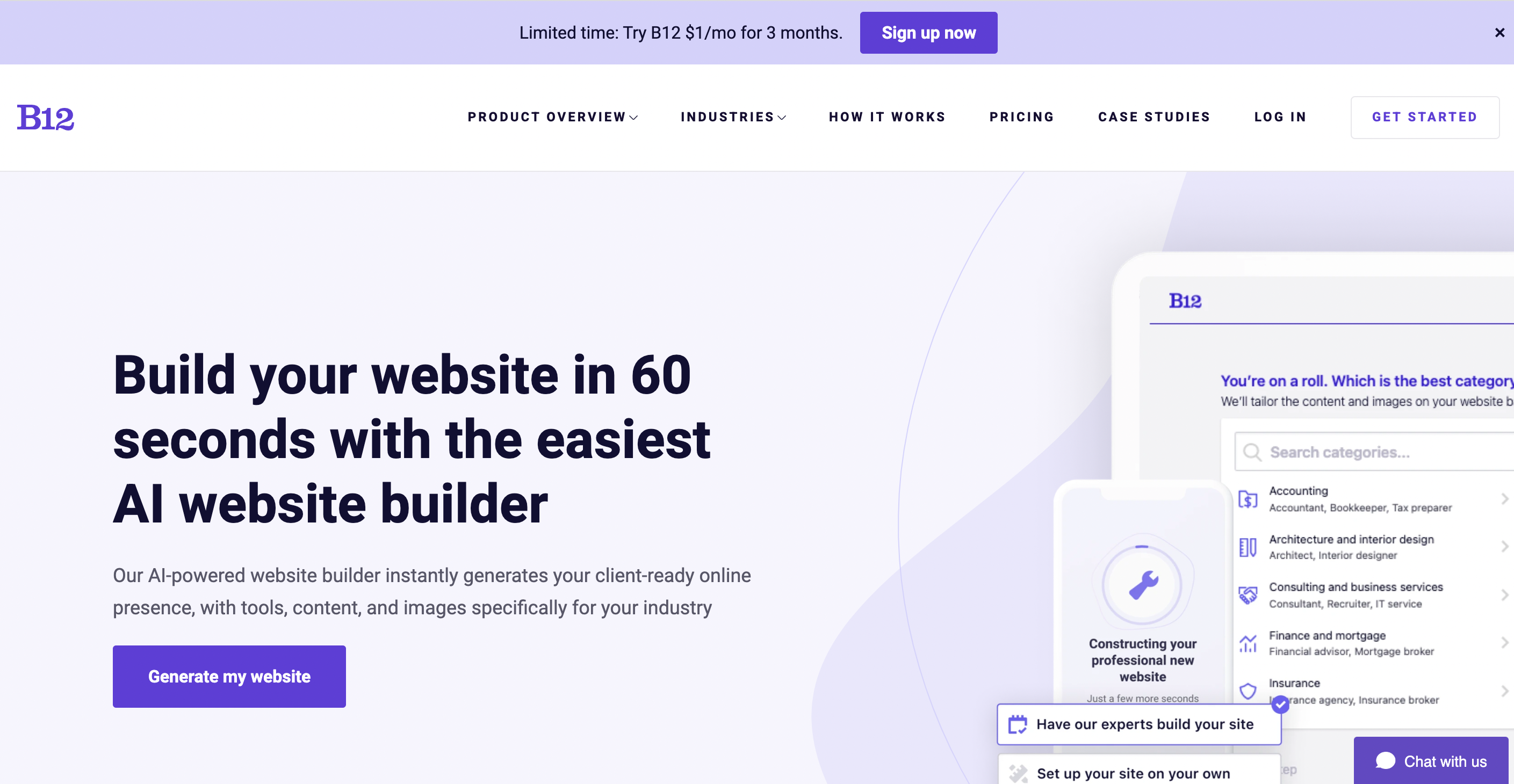Expand the Industries dropdown menu
1514x784 pixels.
click(733, 117)
